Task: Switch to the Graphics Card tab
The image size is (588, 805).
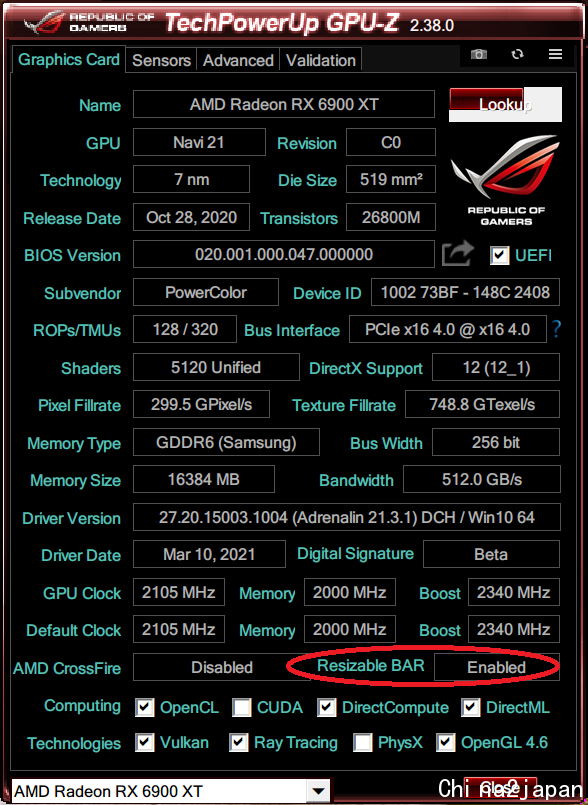Action: (x=68, y=60)
